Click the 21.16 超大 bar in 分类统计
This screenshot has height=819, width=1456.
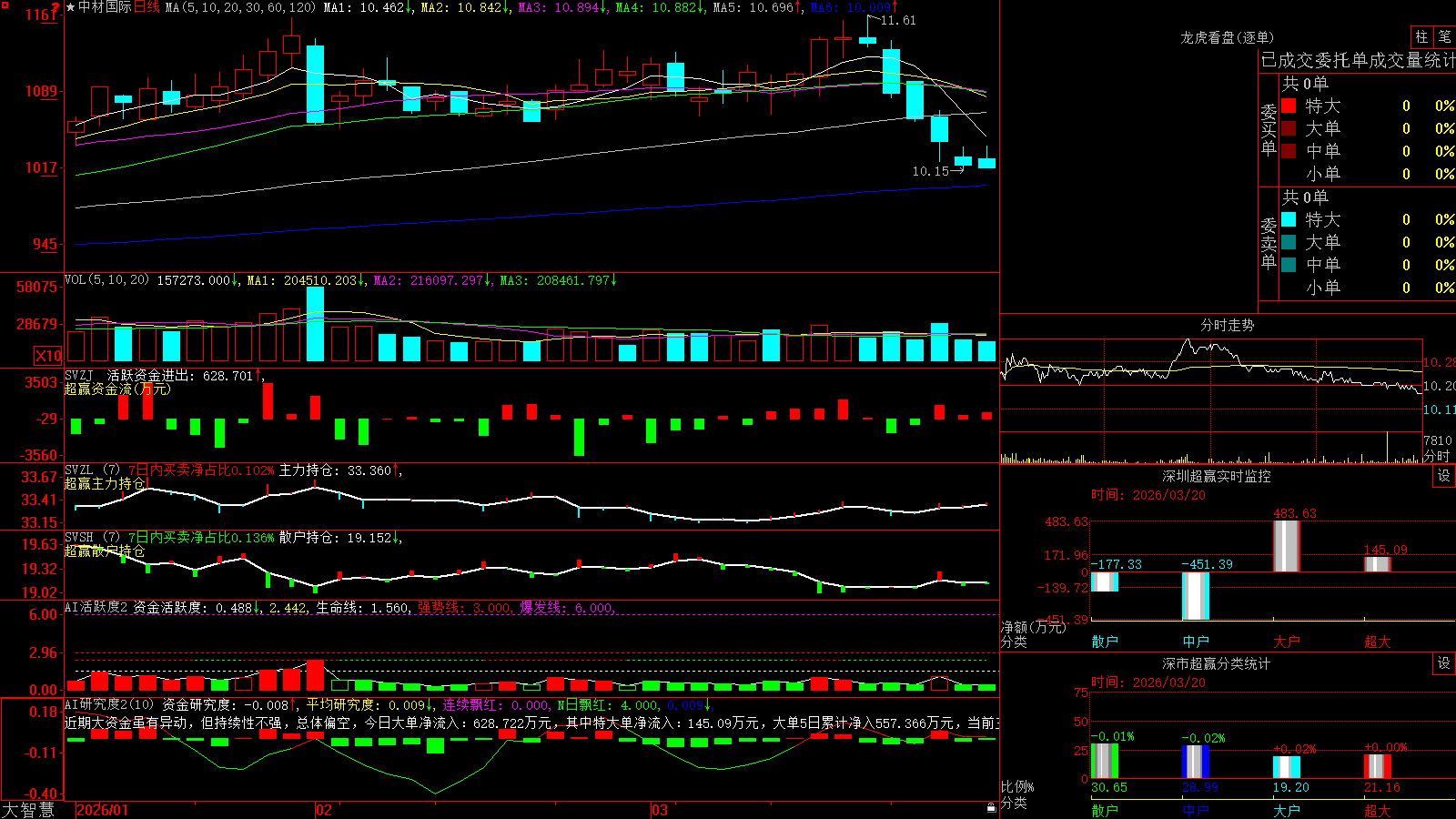pos(1377,766)
